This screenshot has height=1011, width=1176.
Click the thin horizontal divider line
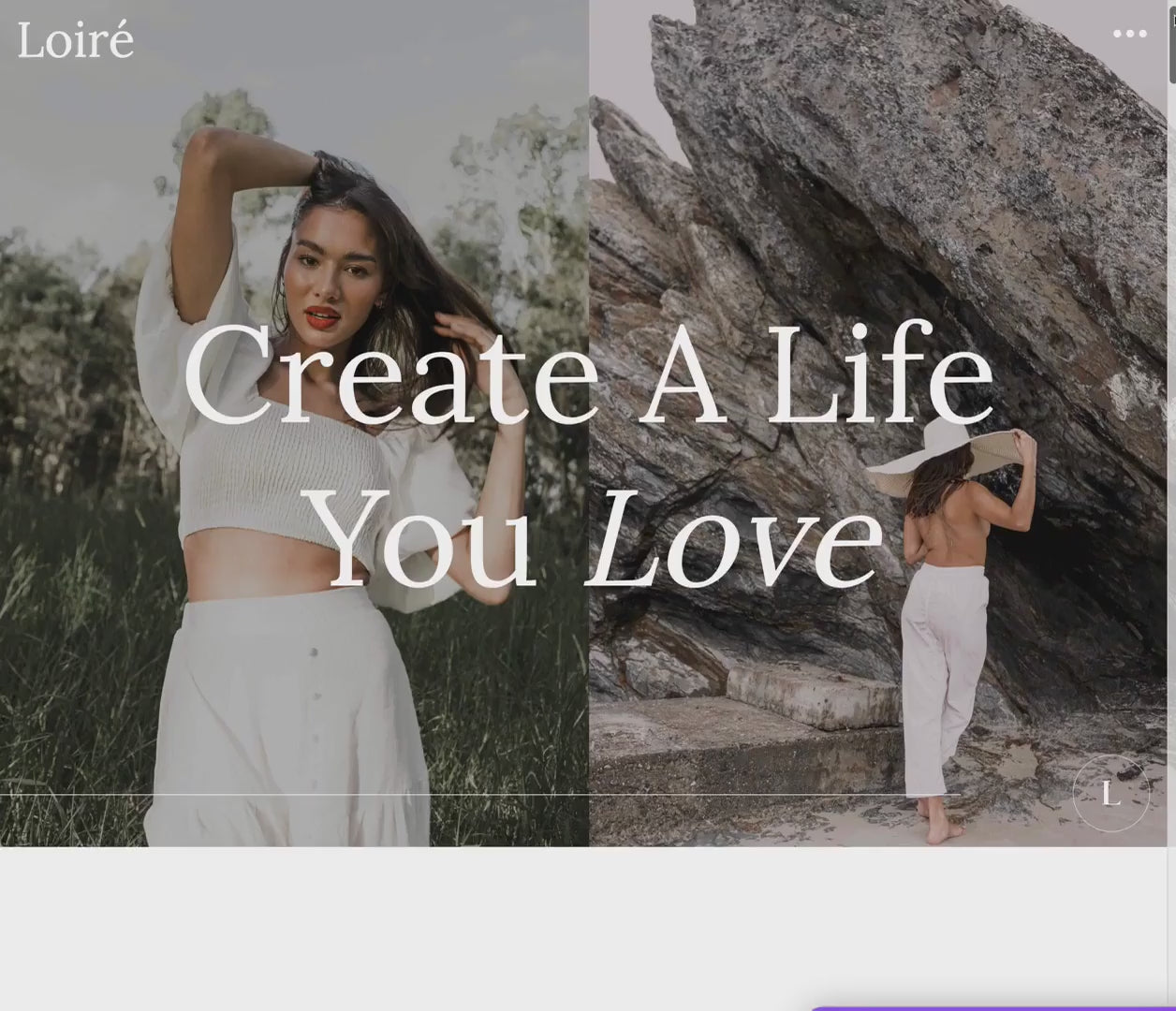pyautogui.click(x=480, y=795)
